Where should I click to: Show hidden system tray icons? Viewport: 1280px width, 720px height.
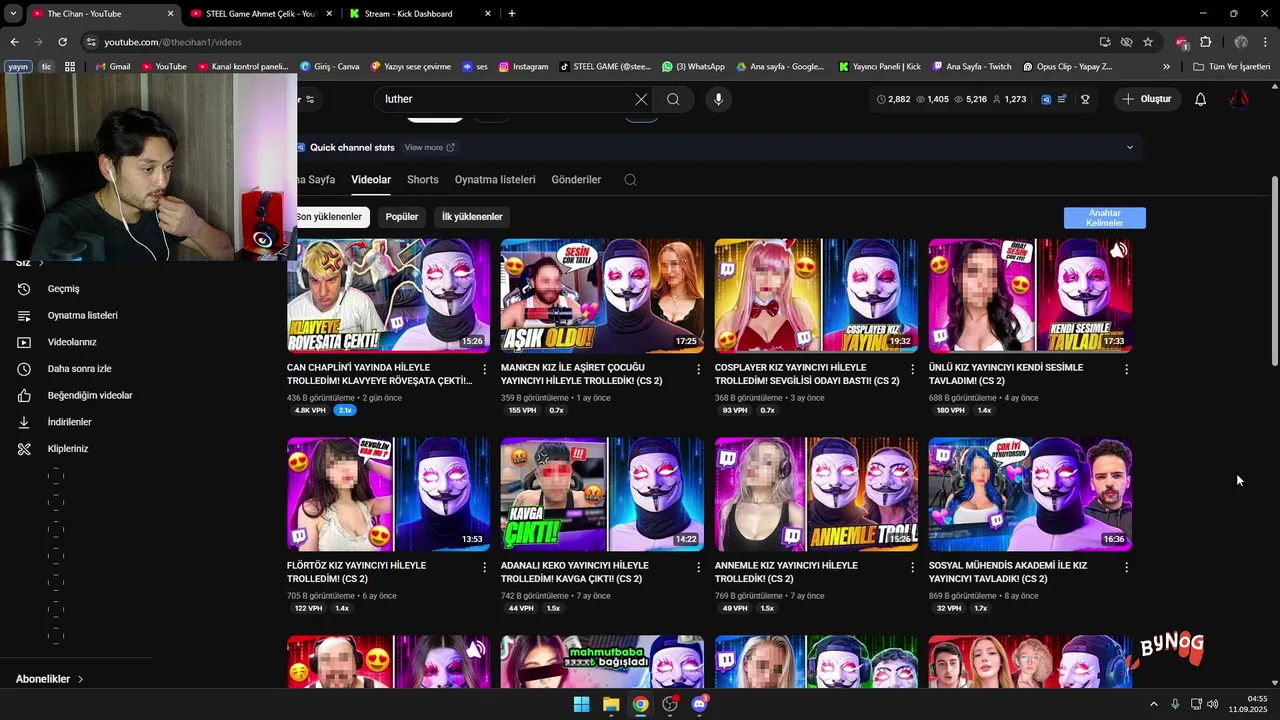(x=1153, y=704)
